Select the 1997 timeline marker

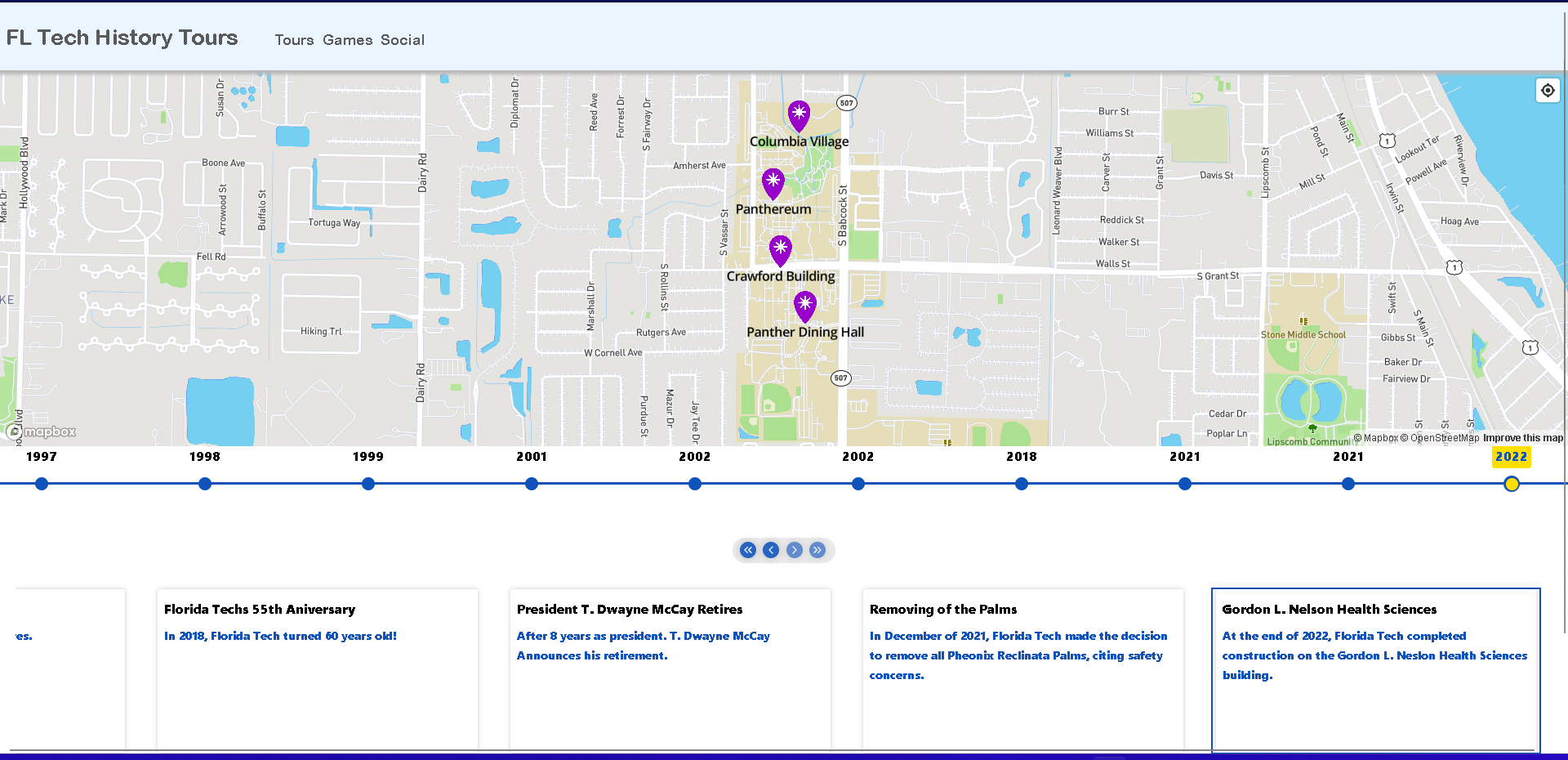42,484
